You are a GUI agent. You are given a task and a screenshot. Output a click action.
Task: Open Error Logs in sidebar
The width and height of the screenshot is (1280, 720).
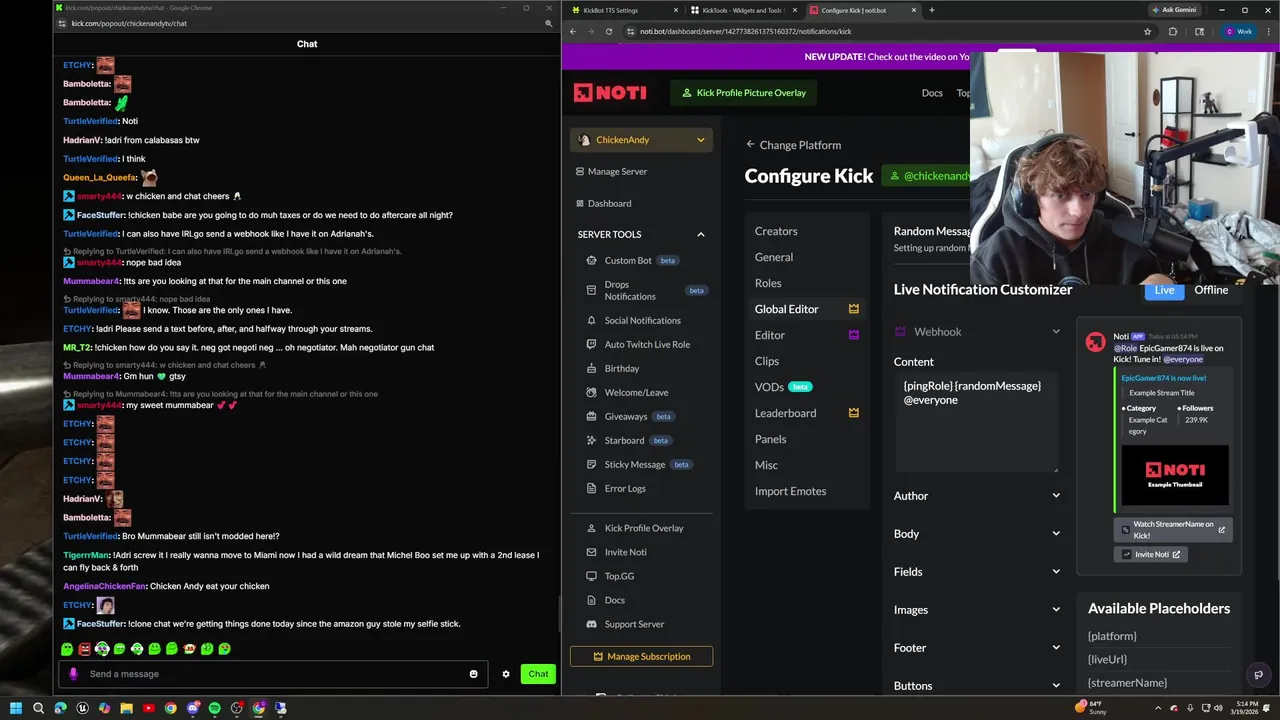pos(625,488)
